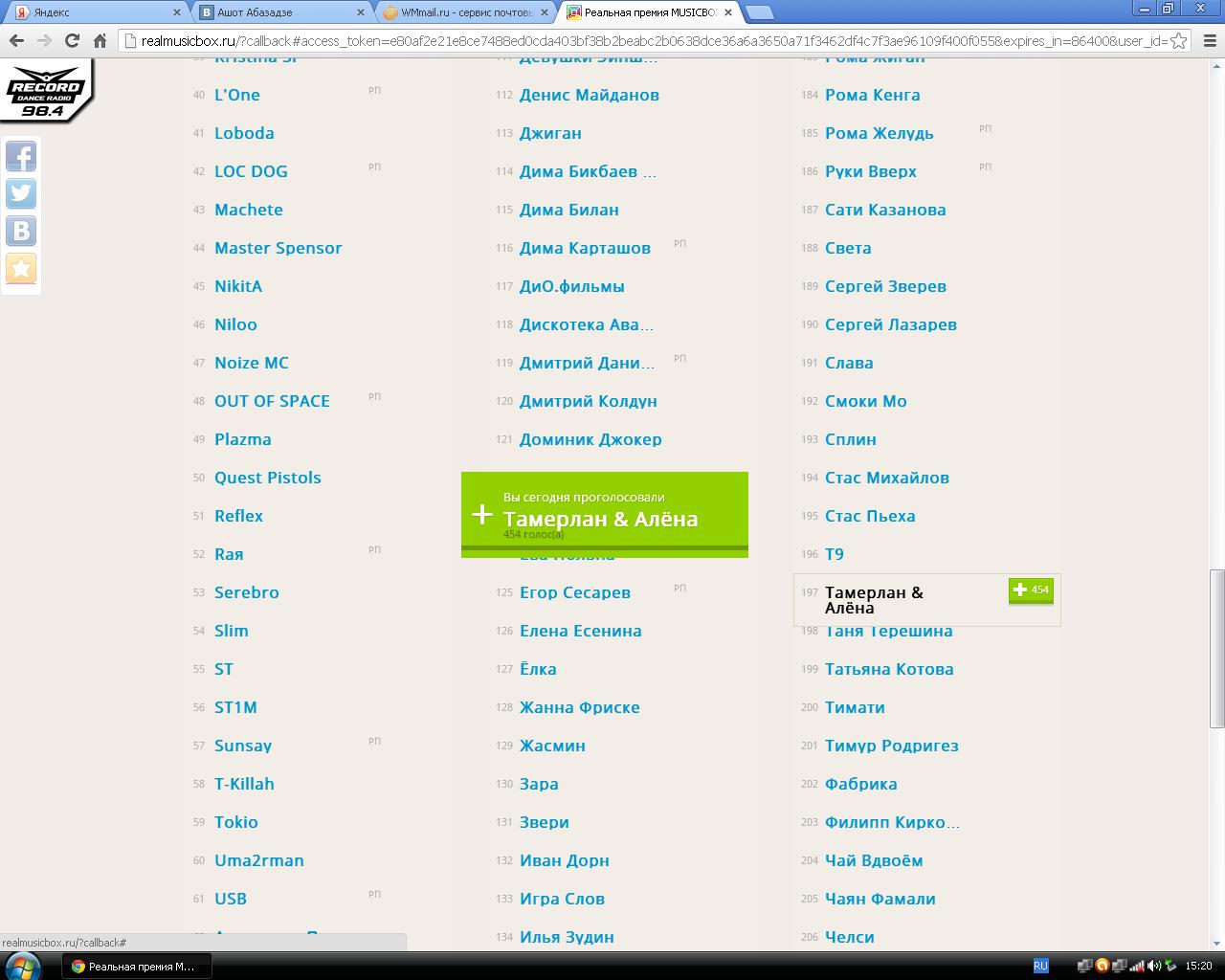Go forward with the browser forward arrow

click(x=44, y=40)
